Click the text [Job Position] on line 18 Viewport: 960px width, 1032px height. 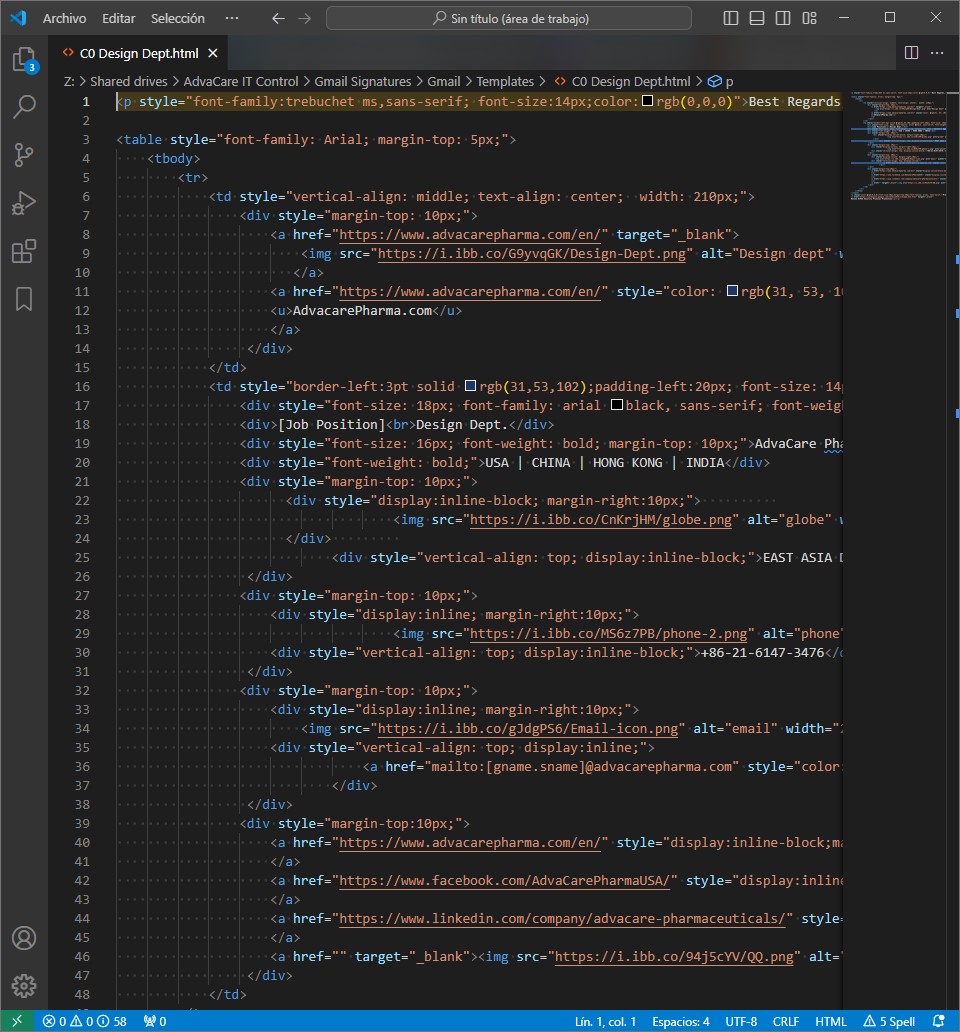(332, 425)
